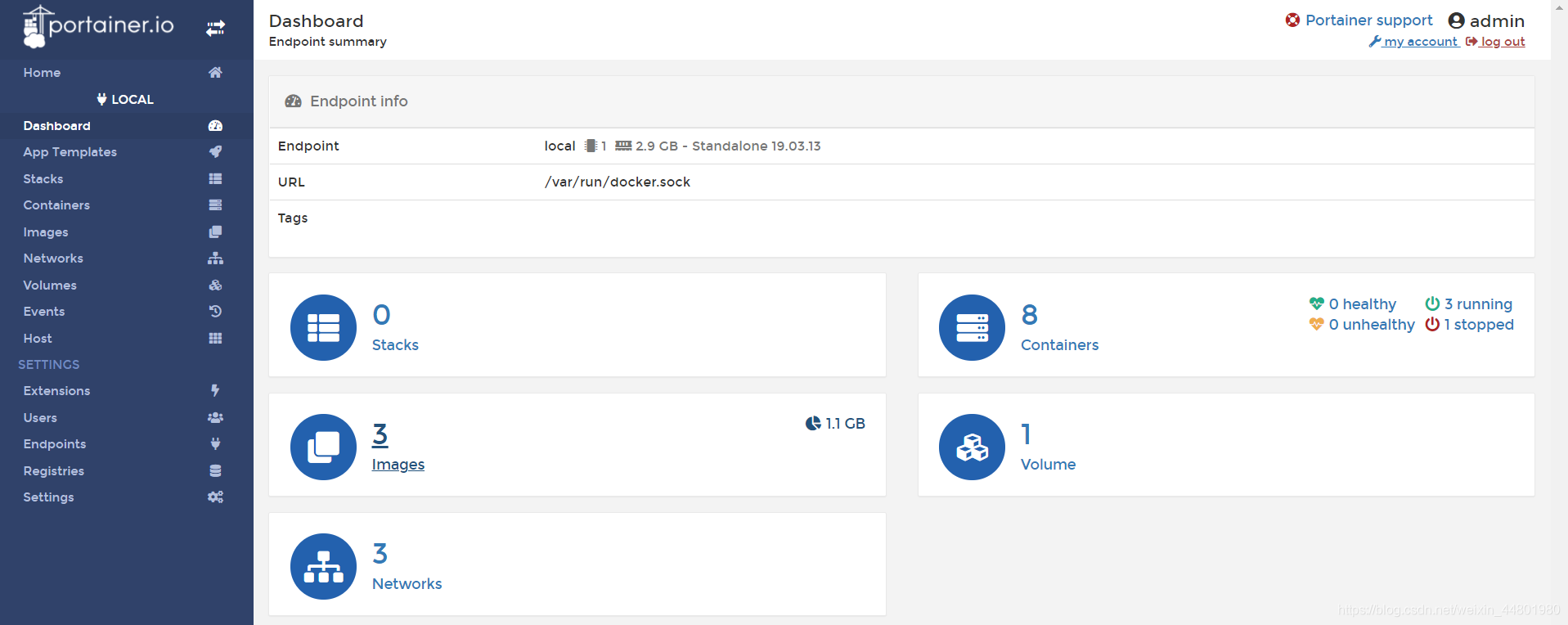Open the 0 Stacks dashboard tile
This screenshot has height=625, width=1568.
coord(577,325)
